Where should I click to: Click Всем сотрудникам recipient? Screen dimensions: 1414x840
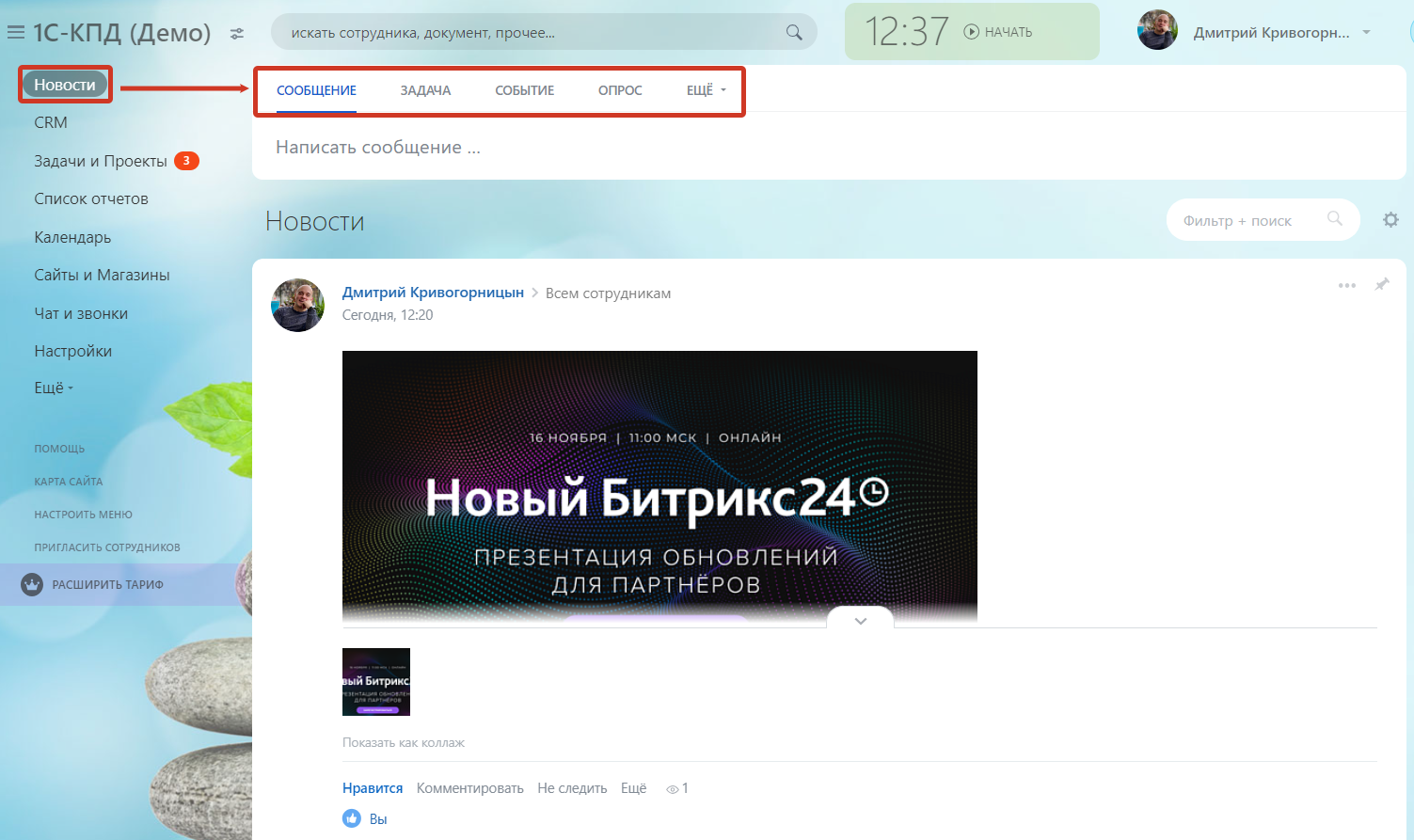point(608,293)
